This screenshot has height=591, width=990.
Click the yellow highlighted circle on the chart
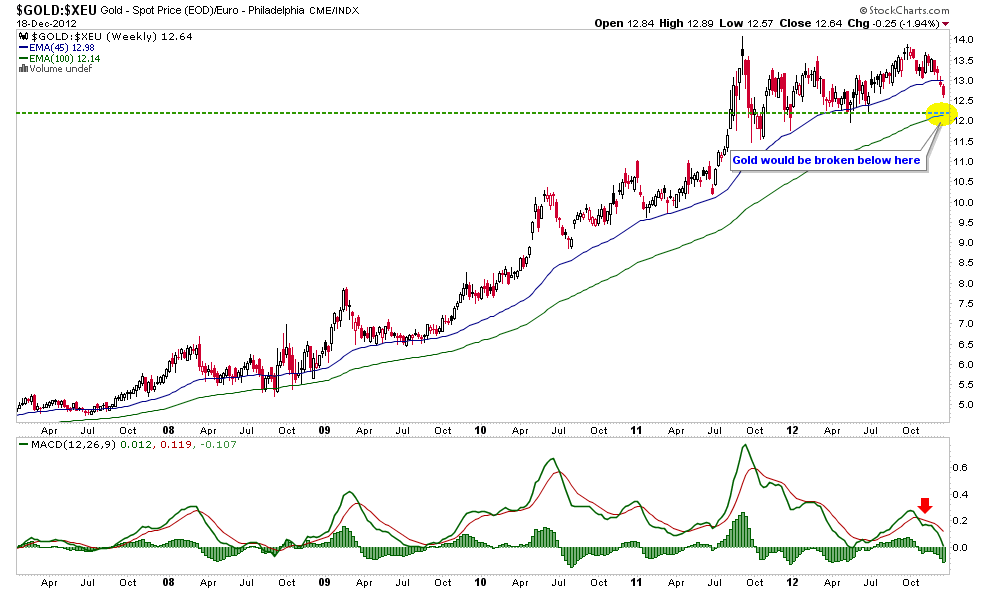coord(940,115)
